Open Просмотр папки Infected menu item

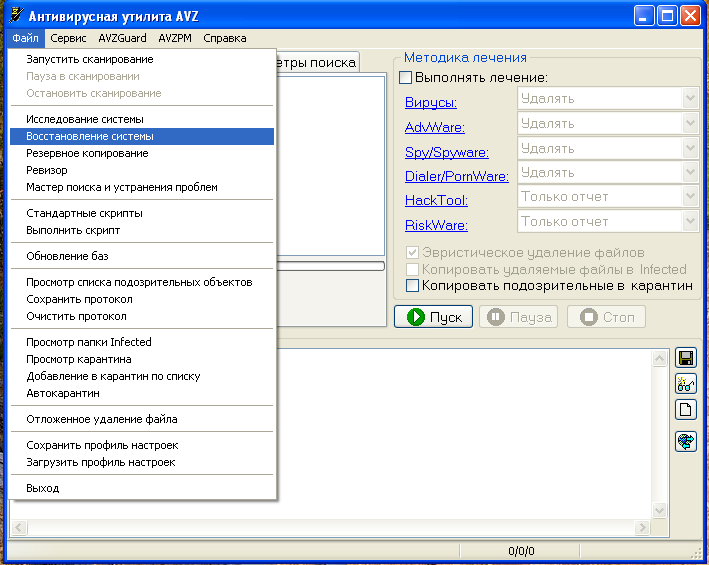click(x=142, y=342)
